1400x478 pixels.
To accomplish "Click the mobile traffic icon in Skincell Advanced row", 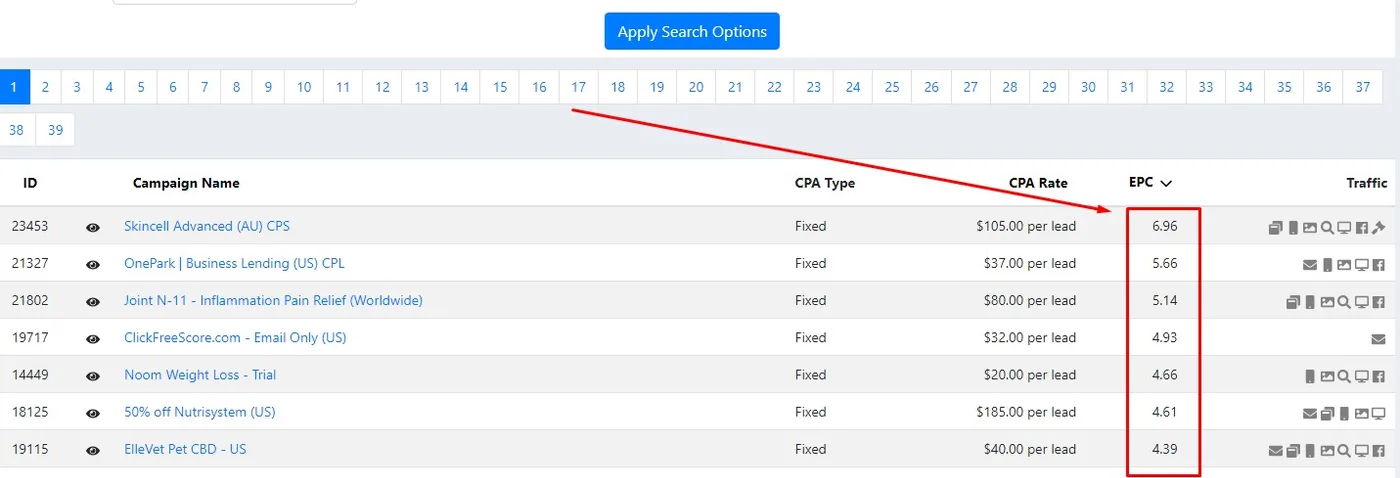I will pos(1293,227).
